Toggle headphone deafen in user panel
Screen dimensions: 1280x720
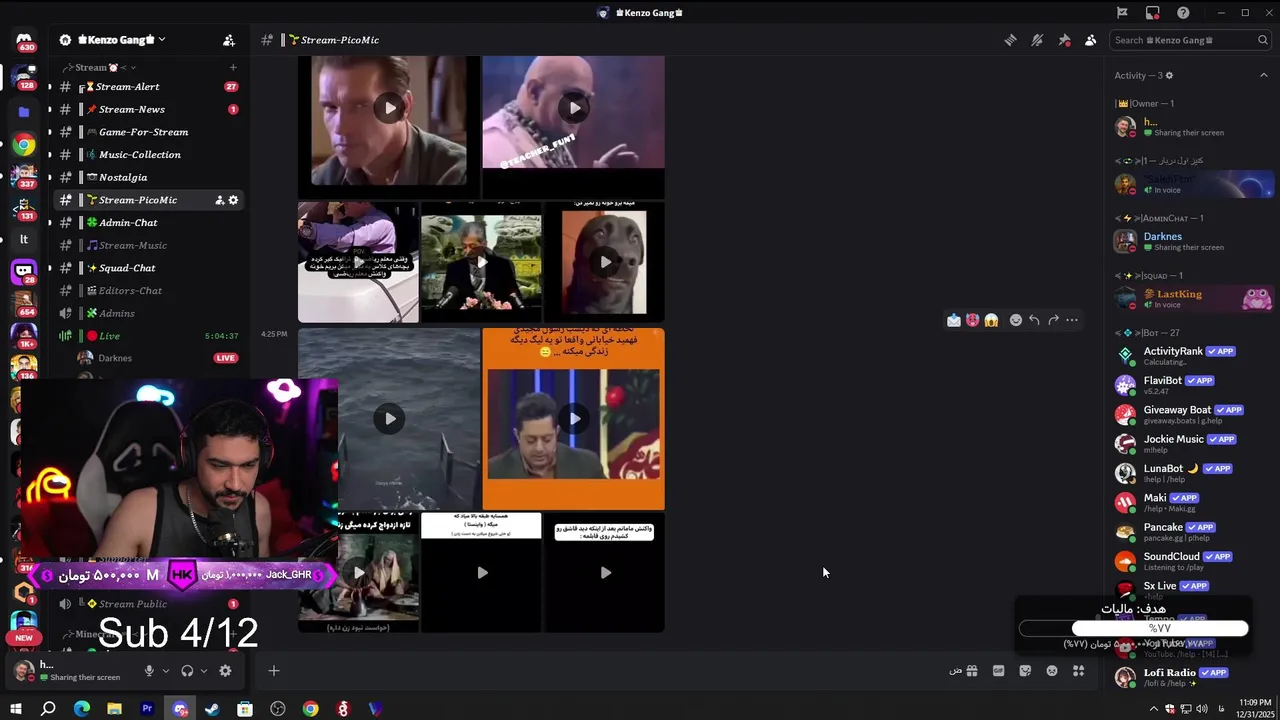pyautogui.click(x=187, y=671)
